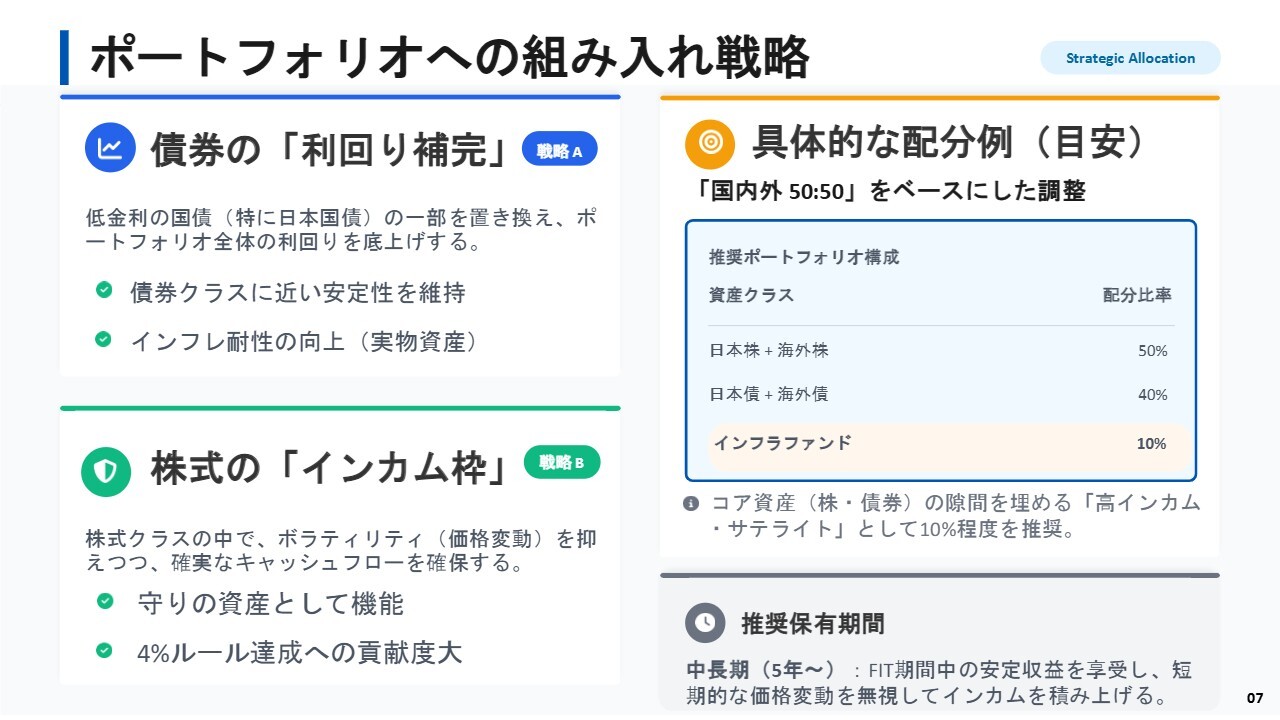Screen dimensions: 1280x720
Task: Click the gray clock icon
Action: click(705, 623)
